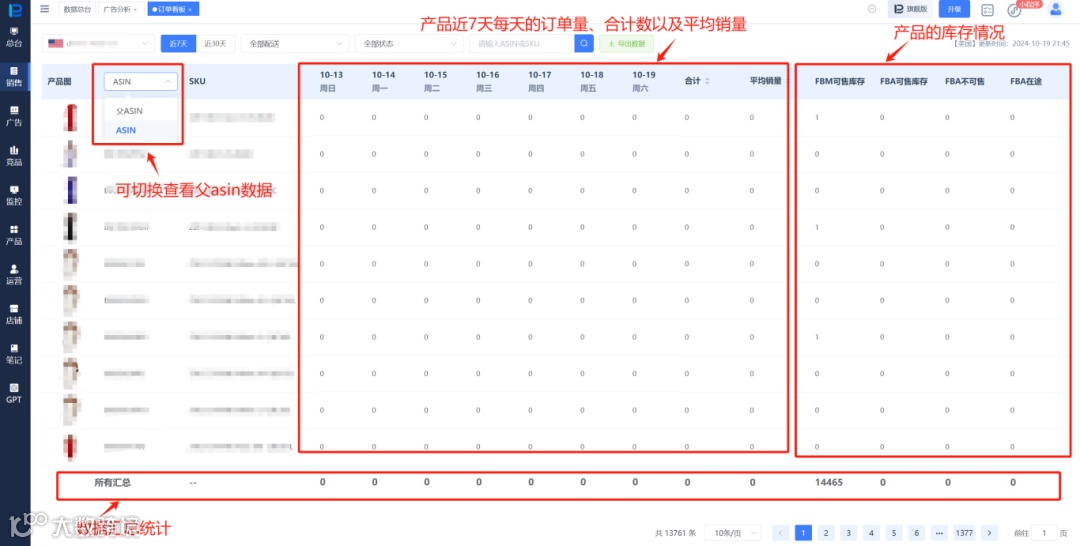
Task: Select the 订单看板 tab
Action: 172,10
